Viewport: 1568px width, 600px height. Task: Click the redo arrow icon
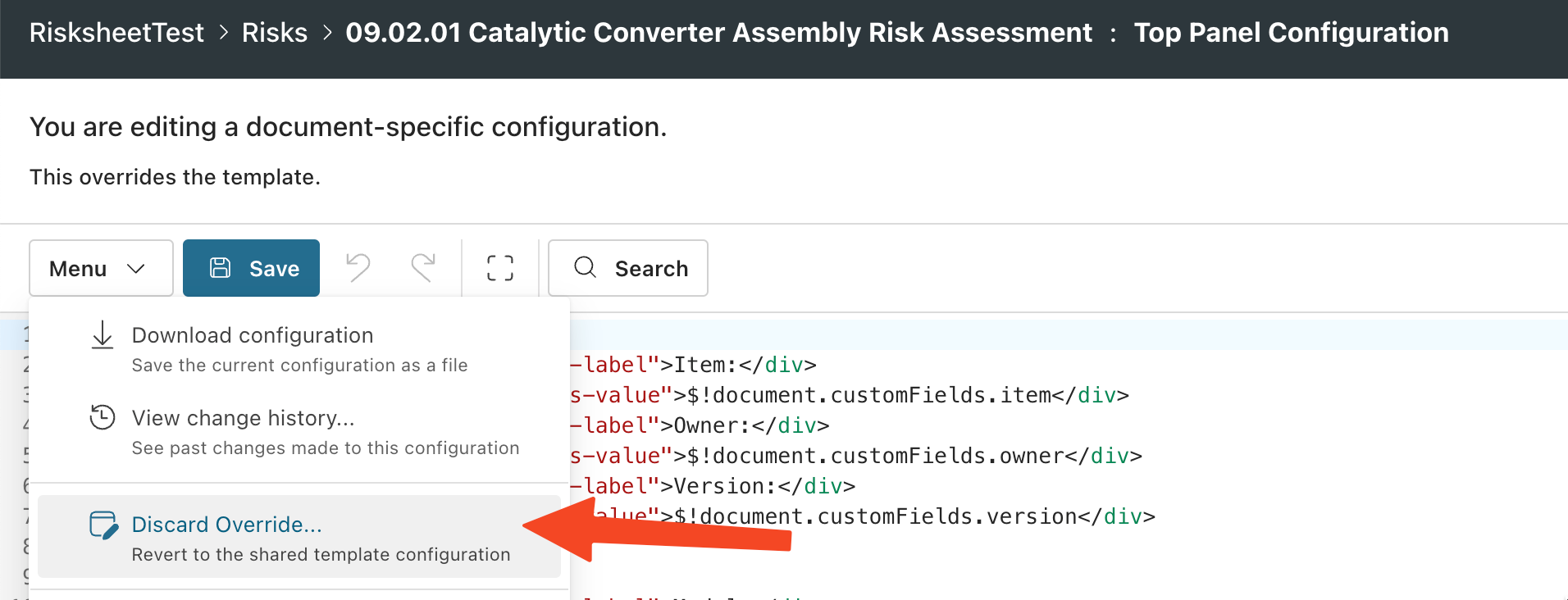(423, 268)
